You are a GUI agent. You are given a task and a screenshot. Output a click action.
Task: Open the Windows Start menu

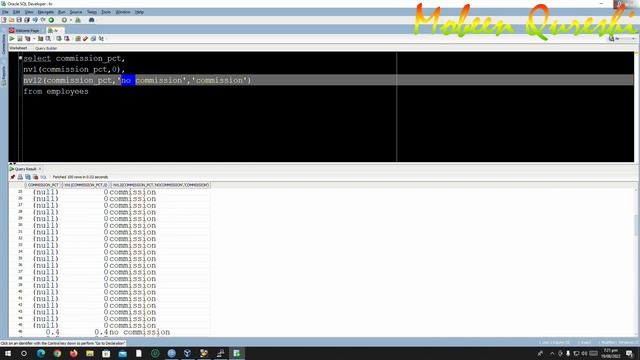tap(8, 353)
